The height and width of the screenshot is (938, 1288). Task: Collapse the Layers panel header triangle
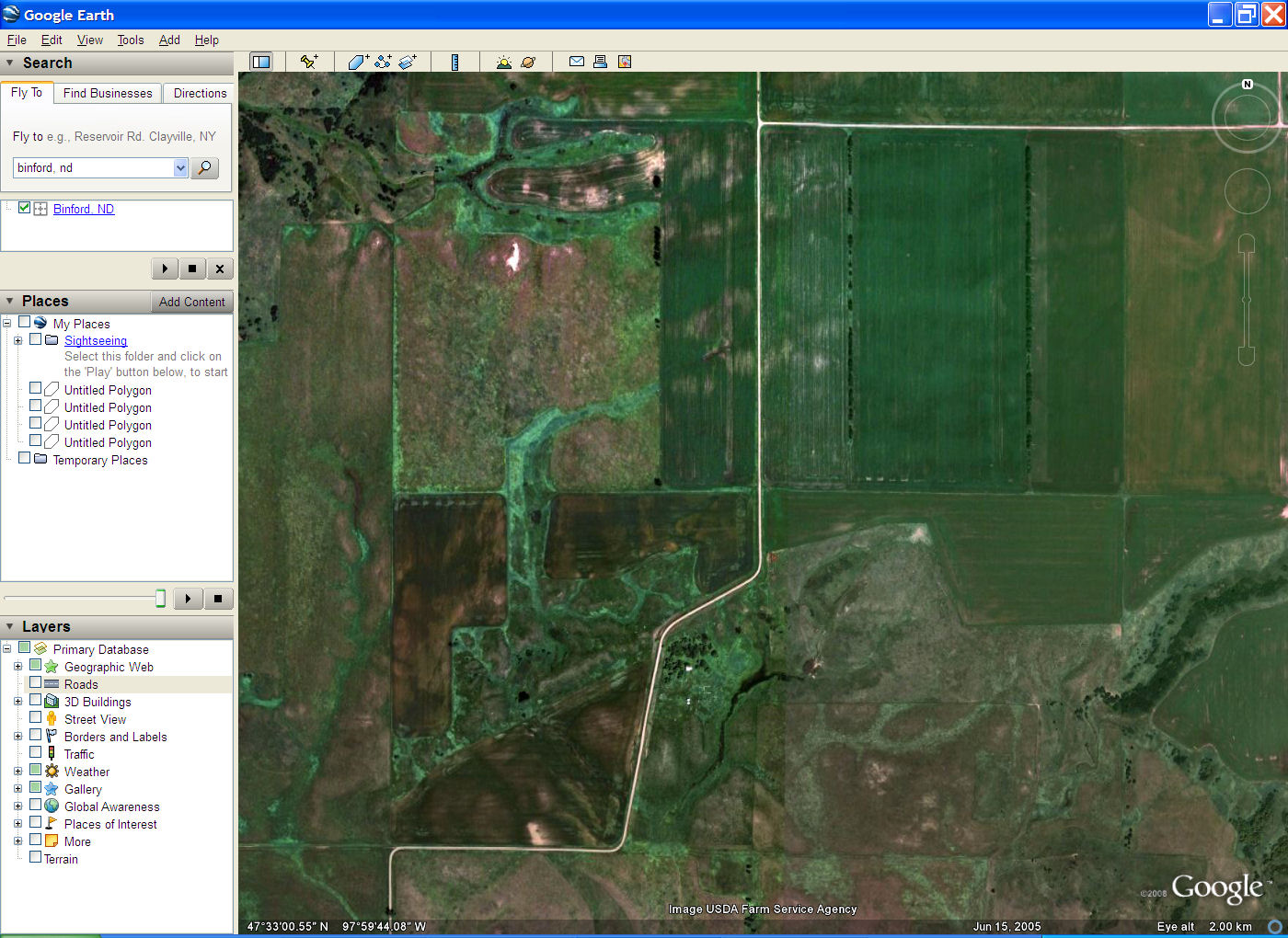tap(10, 627)
